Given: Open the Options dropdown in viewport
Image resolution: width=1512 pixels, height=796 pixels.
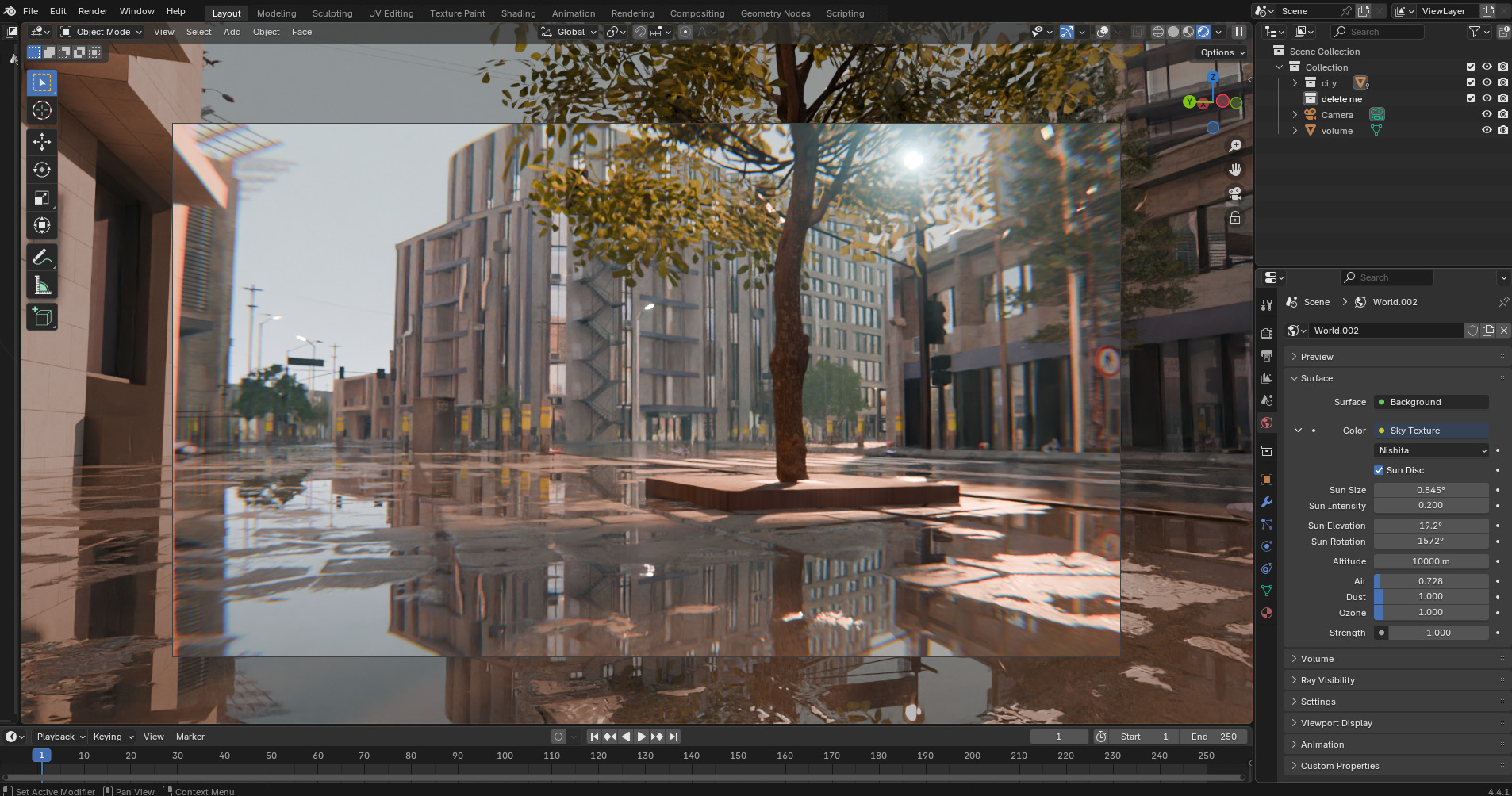Looking at the screenshot, I should 1222,52.
